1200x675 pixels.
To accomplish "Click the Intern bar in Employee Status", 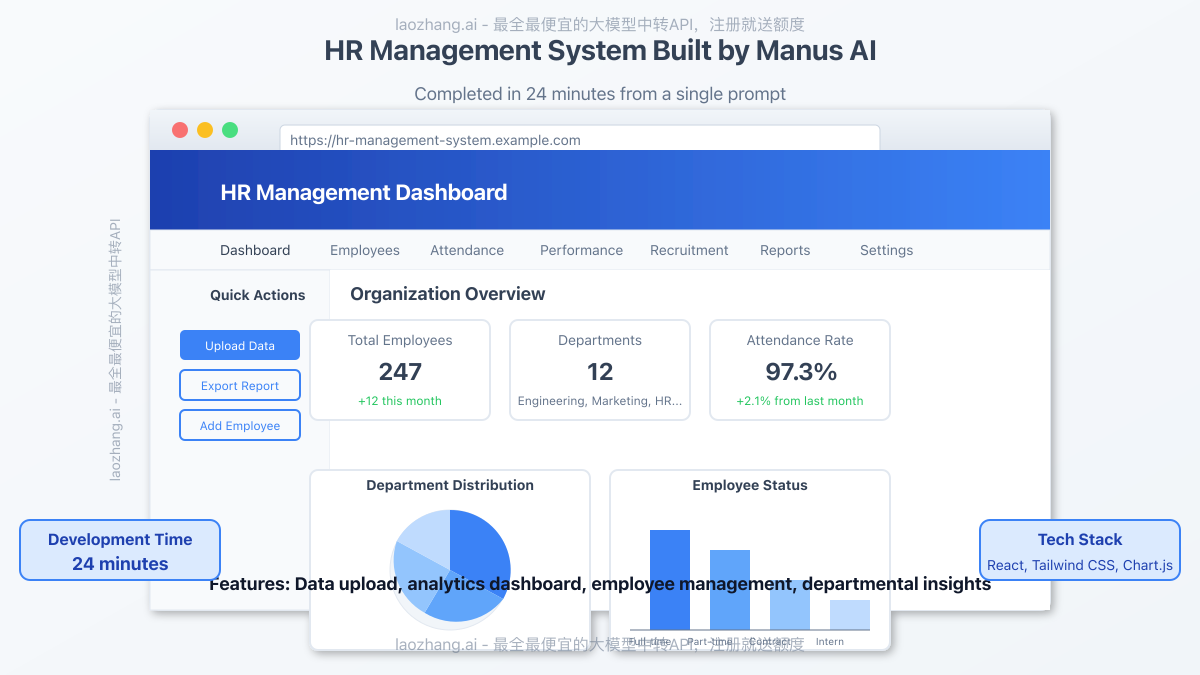I will (x=850, y=615).
